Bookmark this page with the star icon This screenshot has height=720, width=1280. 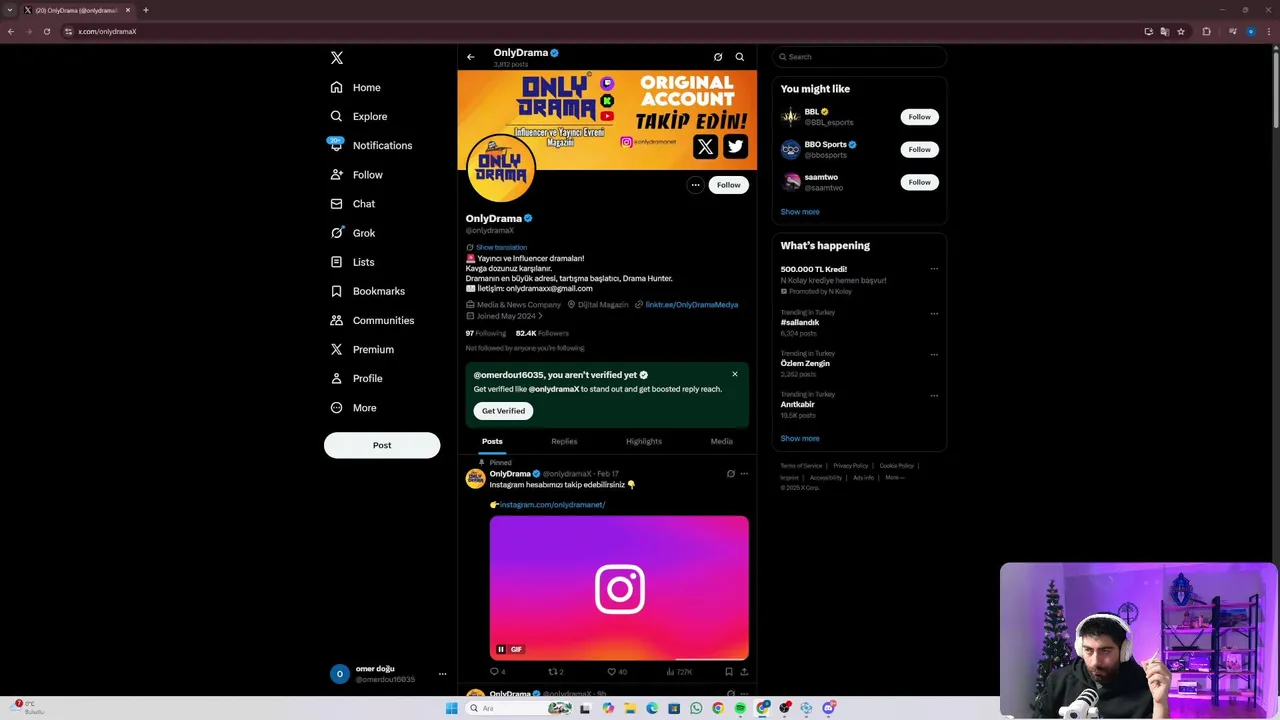[1181, 31]
